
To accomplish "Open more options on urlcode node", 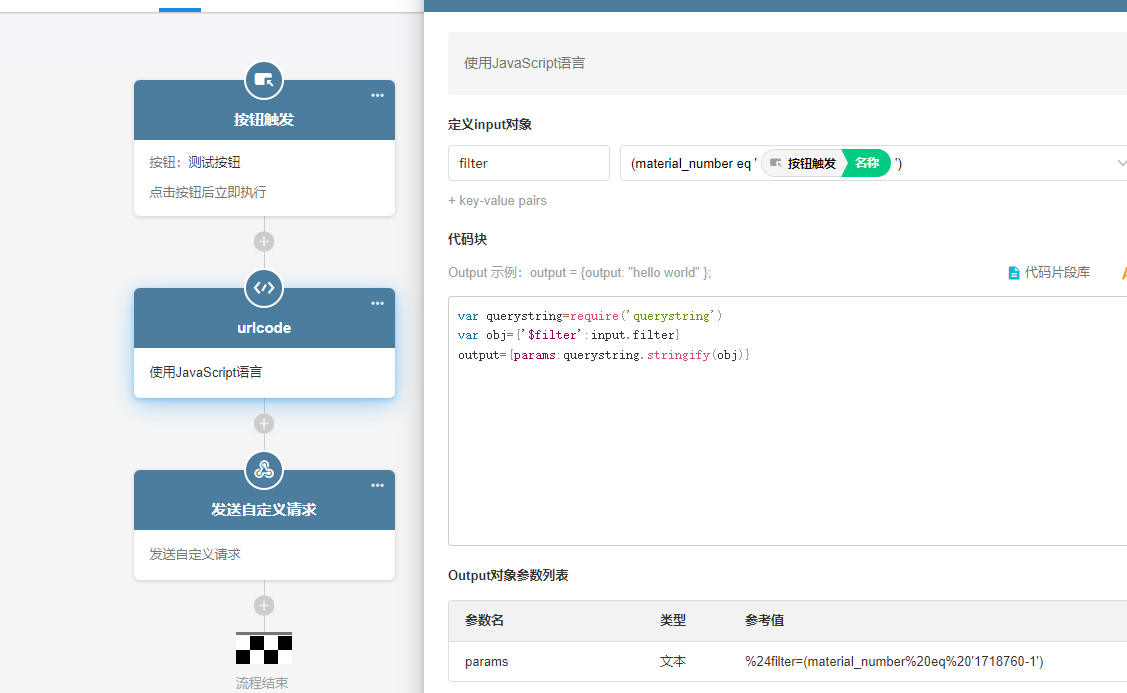I will coord(377,304).
